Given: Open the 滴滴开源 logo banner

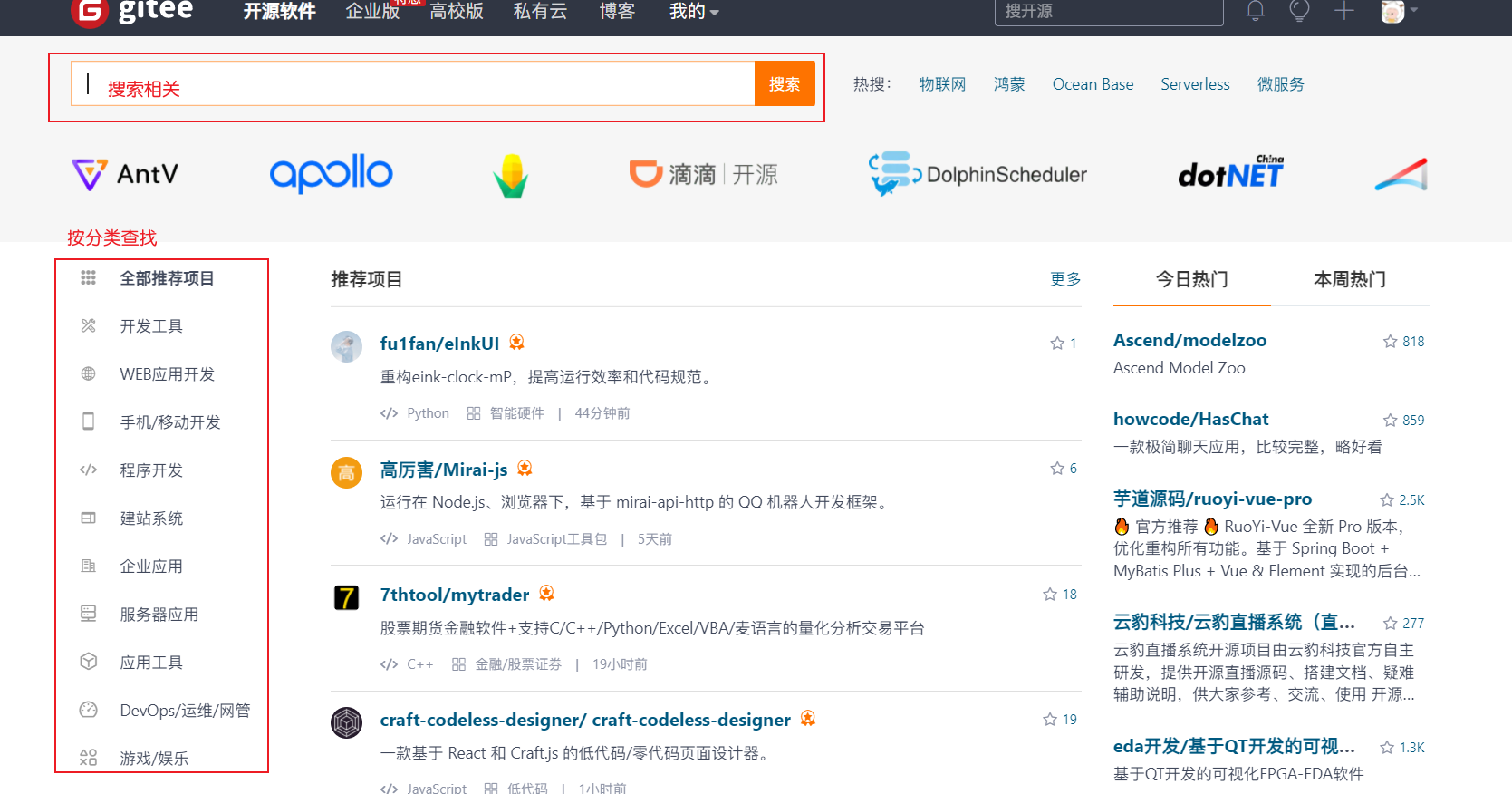Looking at the screenshot, I should [x=704, y=174].
